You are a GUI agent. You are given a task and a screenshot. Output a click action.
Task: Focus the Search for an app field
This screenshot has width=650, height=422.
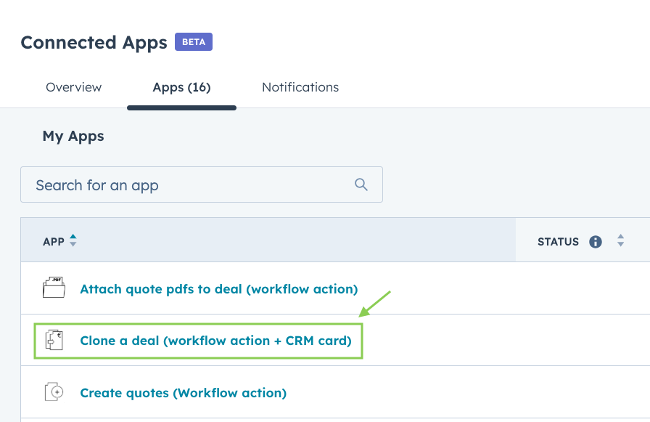tap(190, 185)
